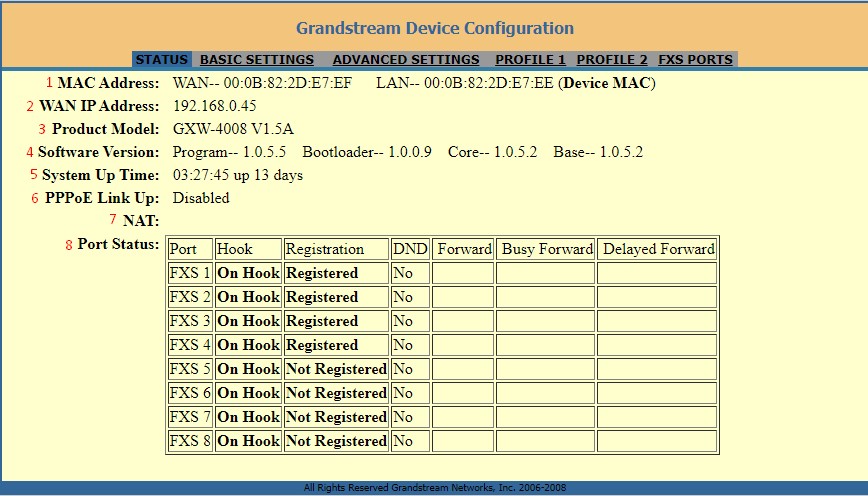Open the STATUS tab

click(162, 60)
